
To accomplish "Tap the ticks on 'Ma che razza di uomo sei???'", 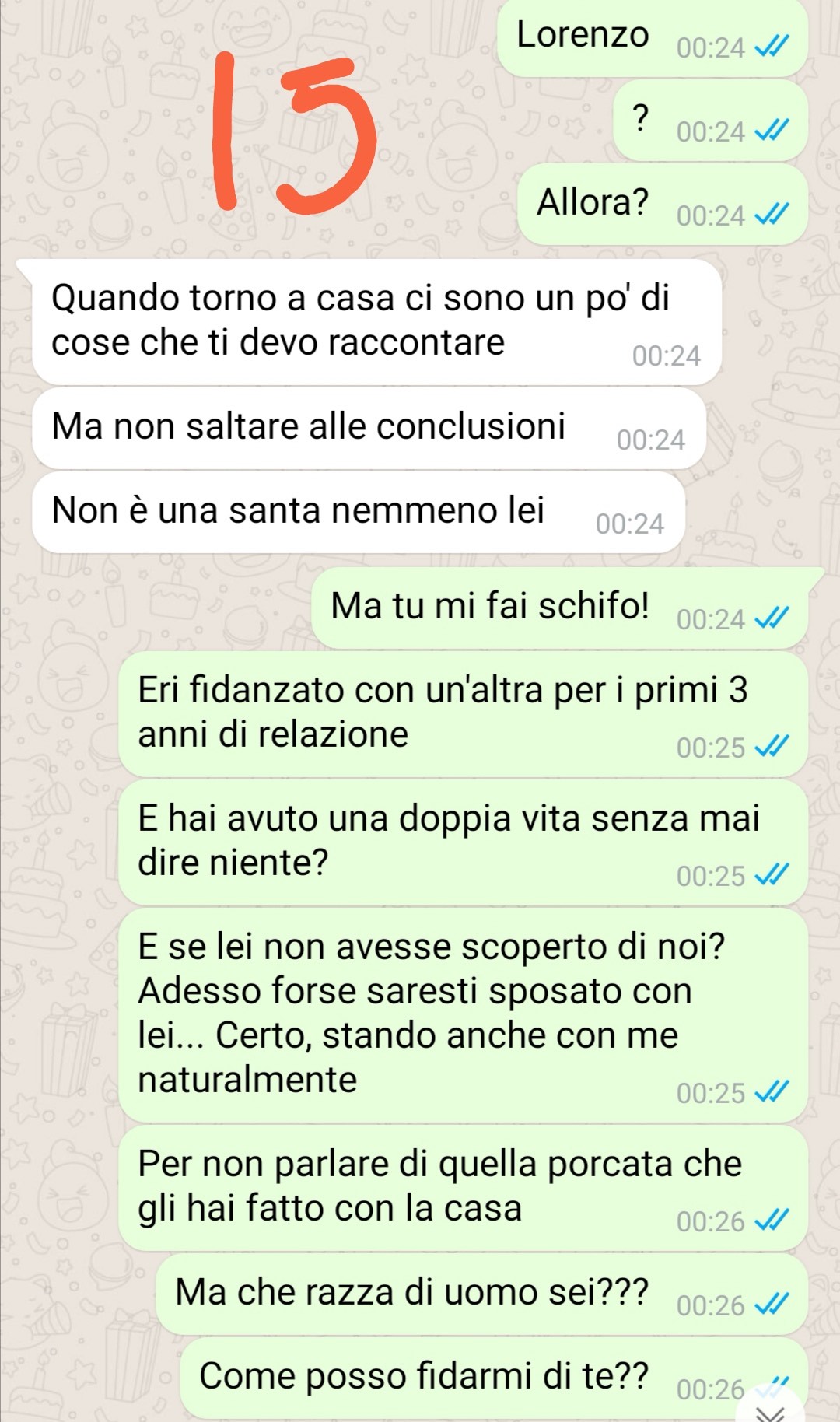I will point(772,1305).
